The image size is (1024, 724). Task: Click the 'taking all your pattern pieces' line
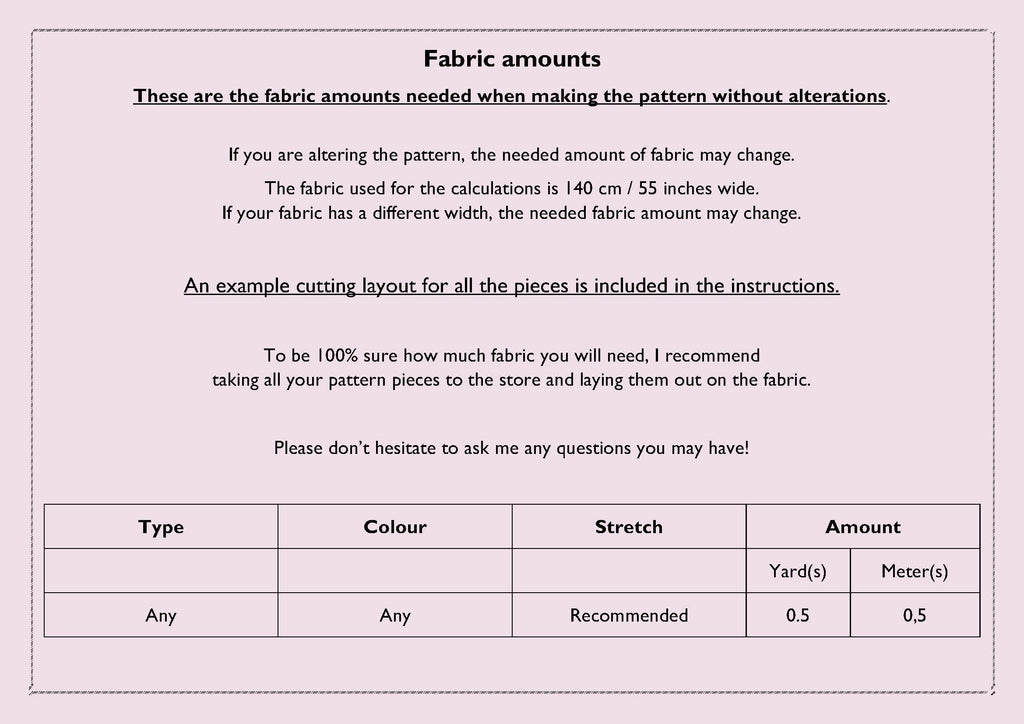[x=511, y=381]
